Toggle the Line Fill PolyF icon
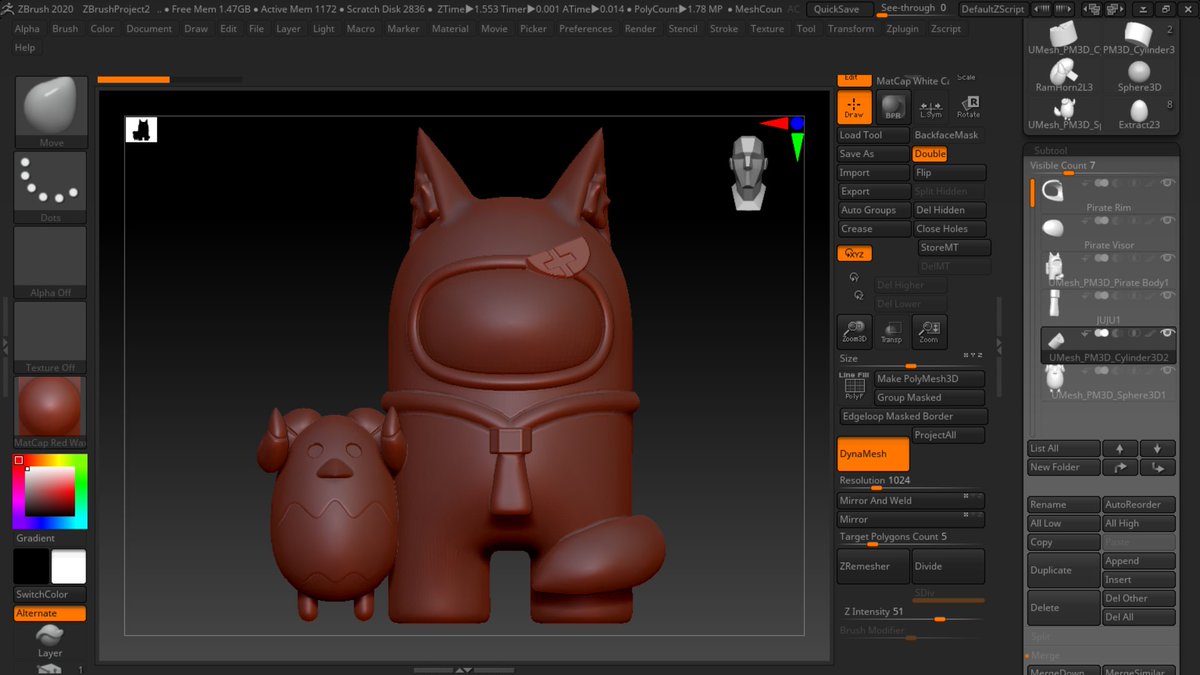 click(854, 387)
